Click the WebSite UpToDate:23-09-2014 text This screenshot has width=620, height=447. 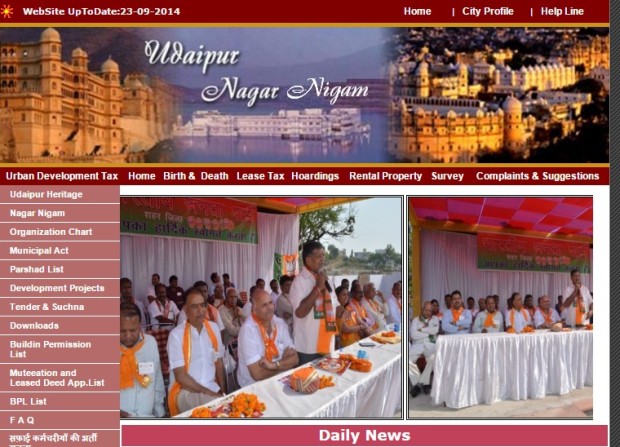[101, 11]
